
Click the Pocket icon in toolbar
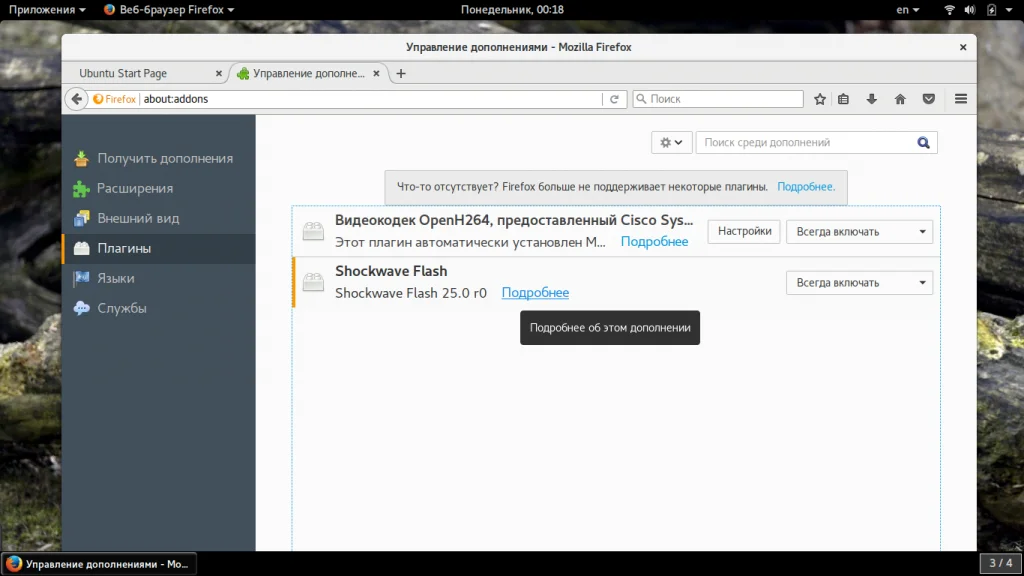click(x=929, y=99)
